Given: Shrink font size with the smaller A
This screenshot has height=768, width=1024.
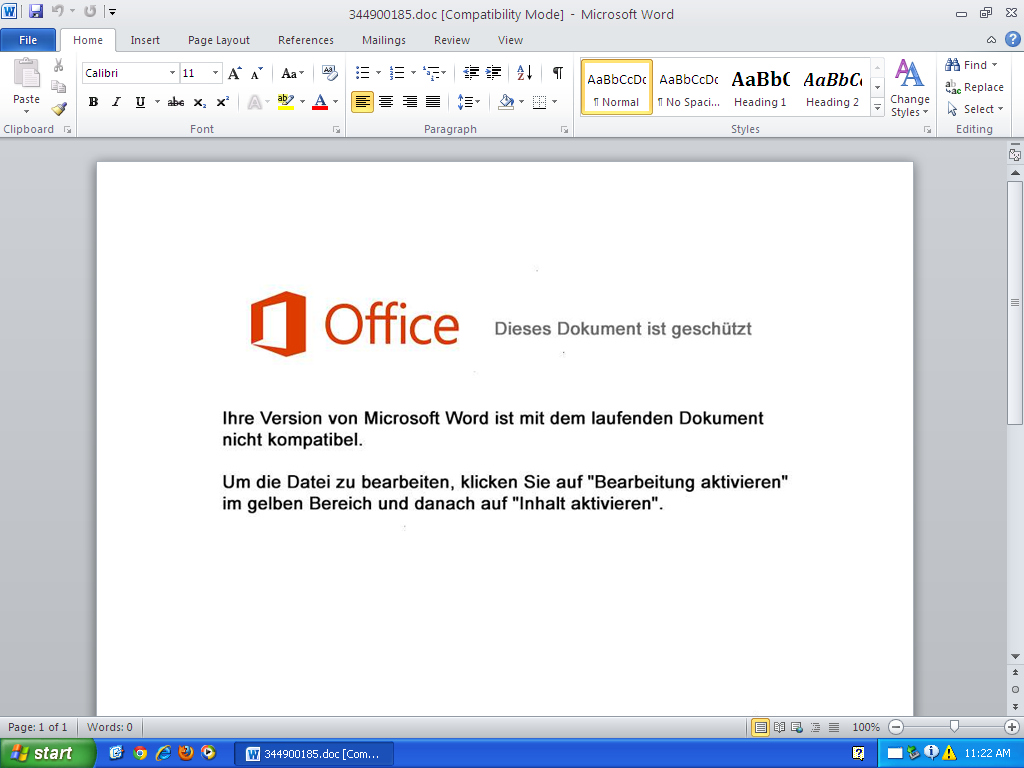Looking at the screenshot, I should [x=257, y=73].
